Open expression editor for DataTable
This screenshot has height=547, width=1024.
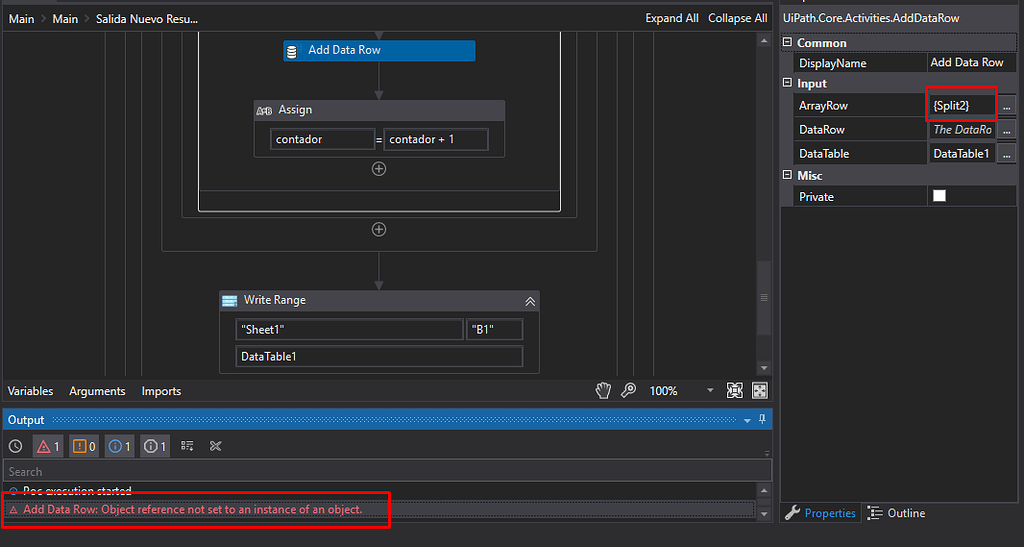point(1007,155)
